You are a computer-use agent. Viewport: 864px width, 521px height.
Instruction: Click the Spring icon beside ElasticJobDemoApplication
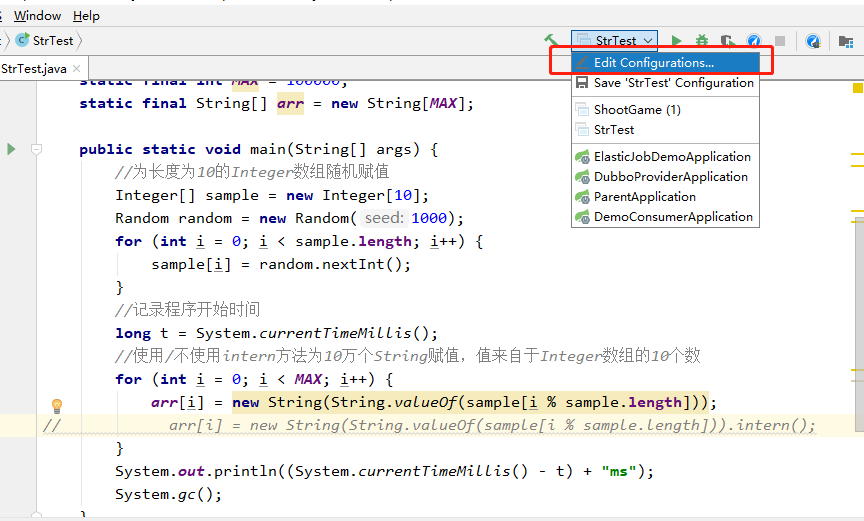pos(582,157)
